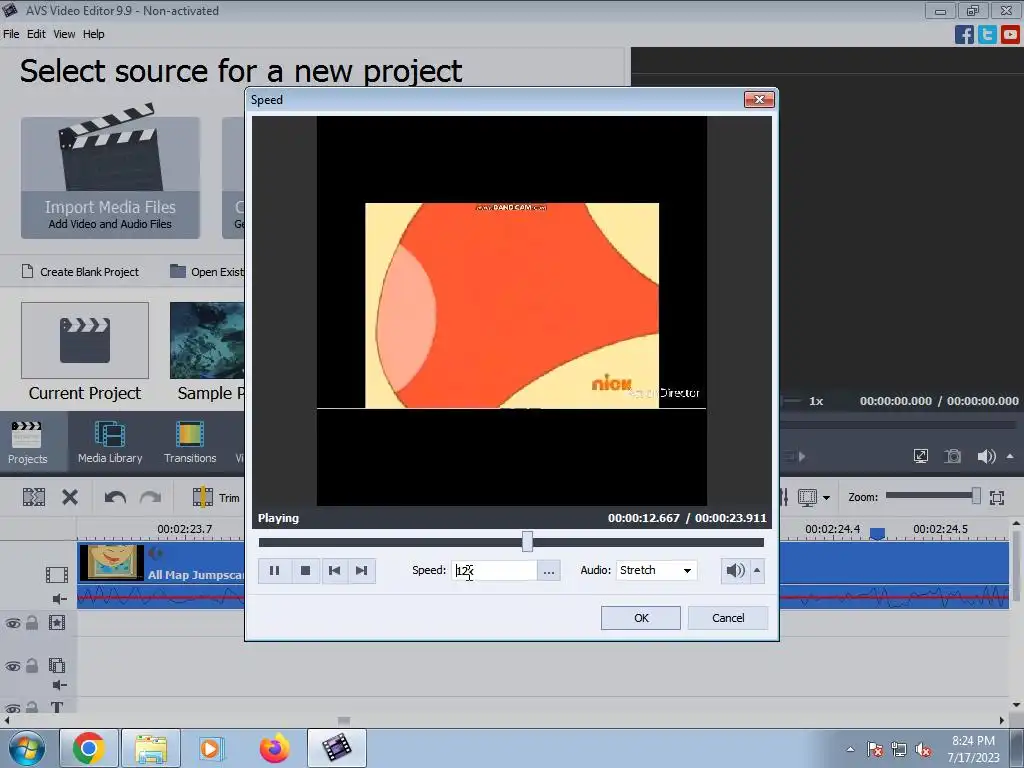The height and width of the screenshot is (768, 1024).
Task: Mute the overlay track audio
Action: click(59, 685)
